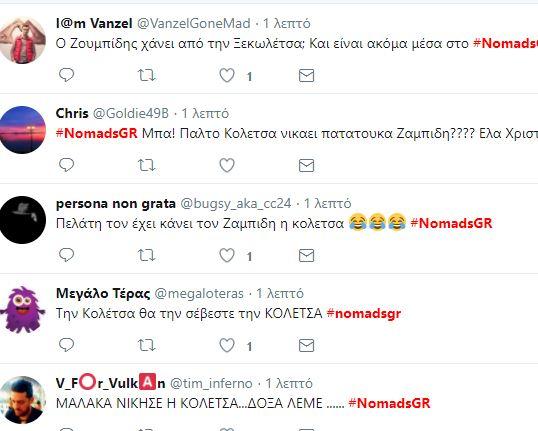
Task: Reply to persona non grata's tweet
Action: (x=66, y=255)
